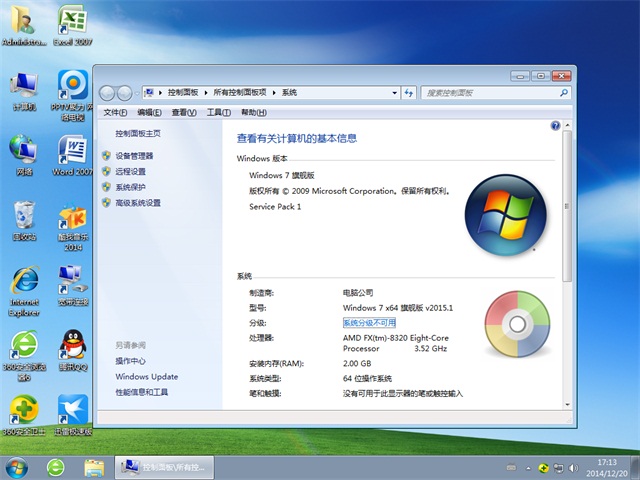Open the 查看(V) menu
The height and width of the screenshot is (480, 640).
pyautogui.click(x=184, y=112)
